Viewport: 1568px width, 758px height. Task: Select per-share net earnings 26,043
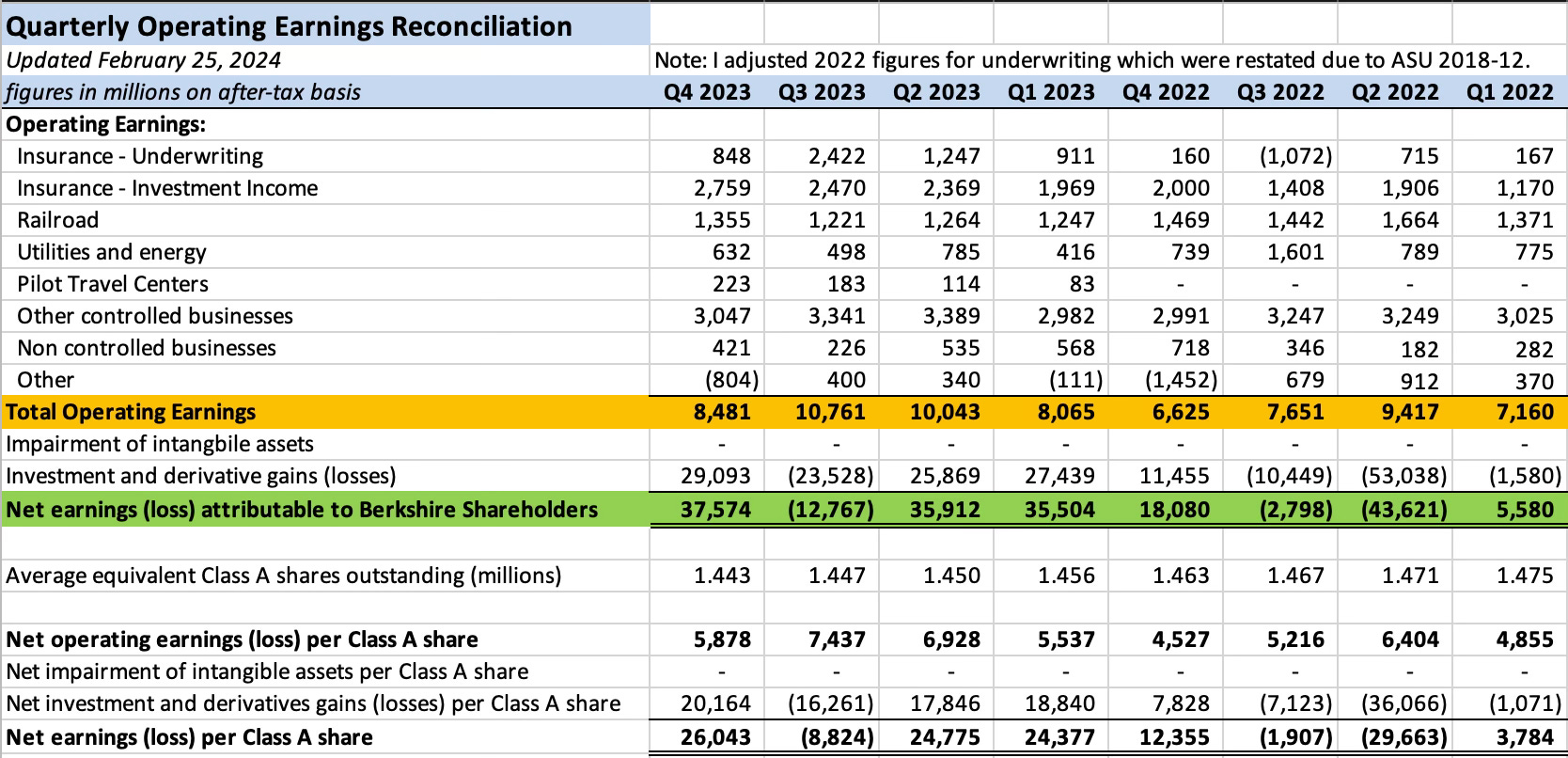(715, 737)
